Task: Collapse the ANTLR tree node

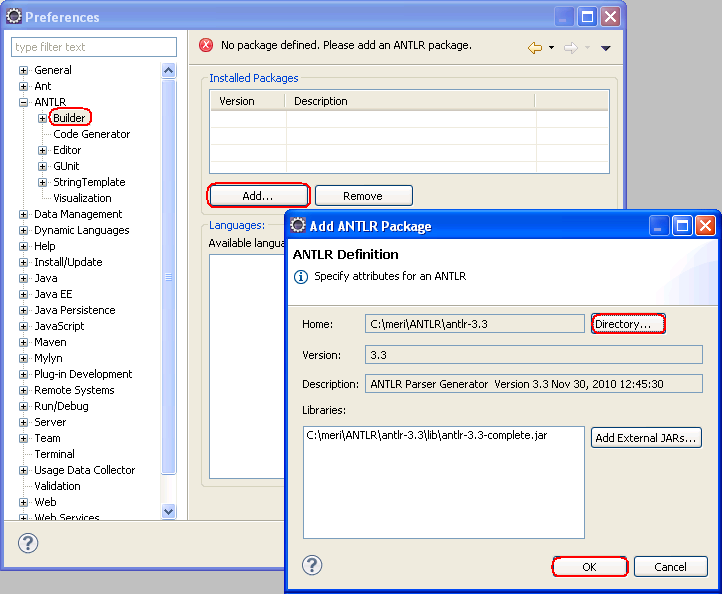Action: (23, 103)
